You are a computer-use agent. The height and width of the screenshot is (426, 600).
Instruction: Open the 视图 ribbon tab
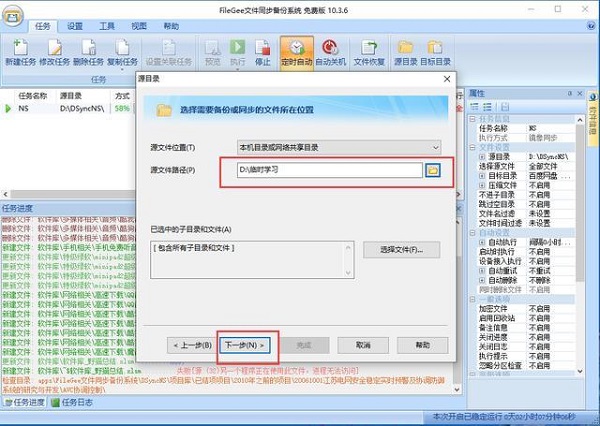pos(139,26)
